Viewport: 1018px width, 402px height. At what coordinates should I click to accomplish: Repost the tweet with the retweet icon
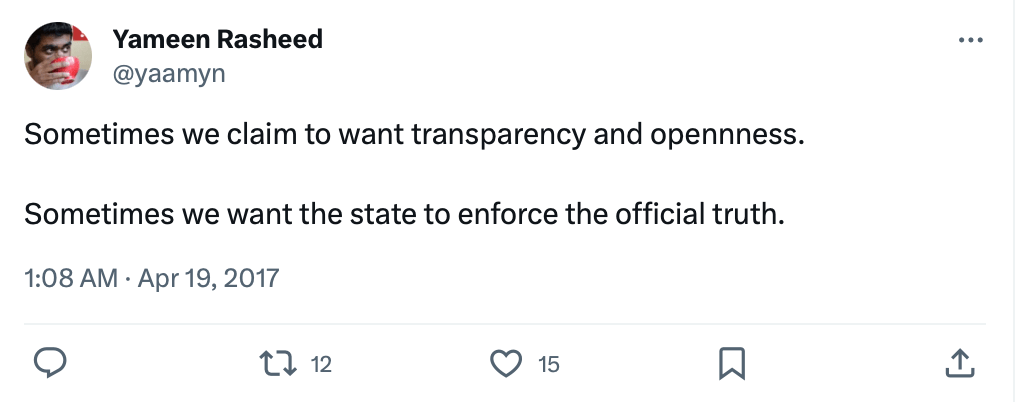click(x=281, y=363)
